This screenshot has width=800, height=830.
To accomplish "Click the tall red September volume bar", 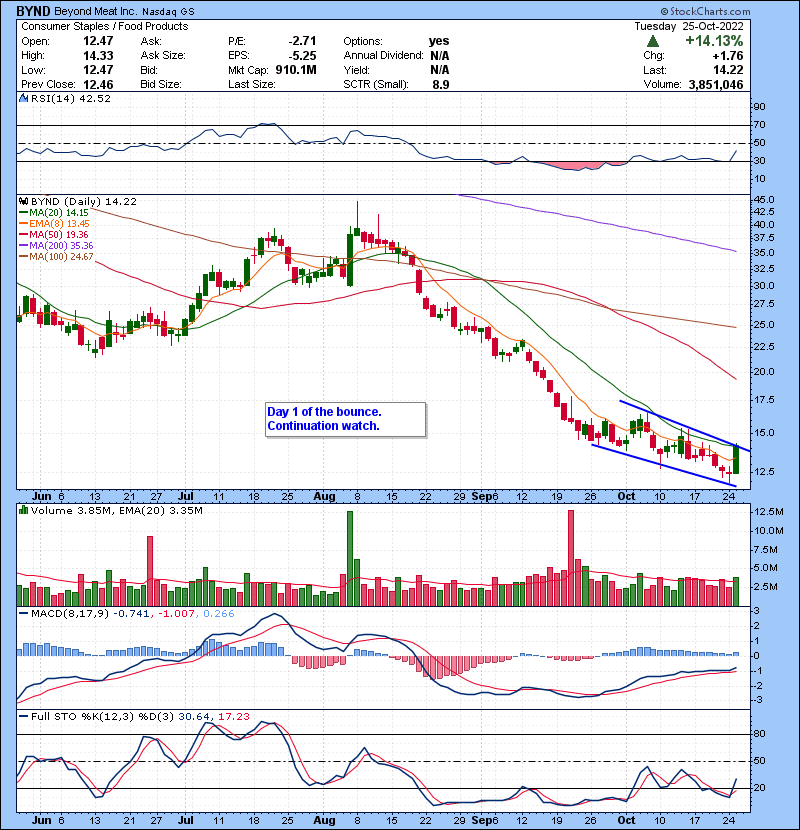I will click(571, 558).
